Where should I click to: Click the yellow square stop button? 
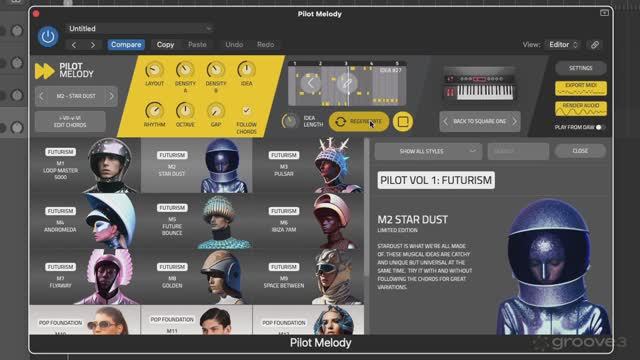tap(403, 122)
